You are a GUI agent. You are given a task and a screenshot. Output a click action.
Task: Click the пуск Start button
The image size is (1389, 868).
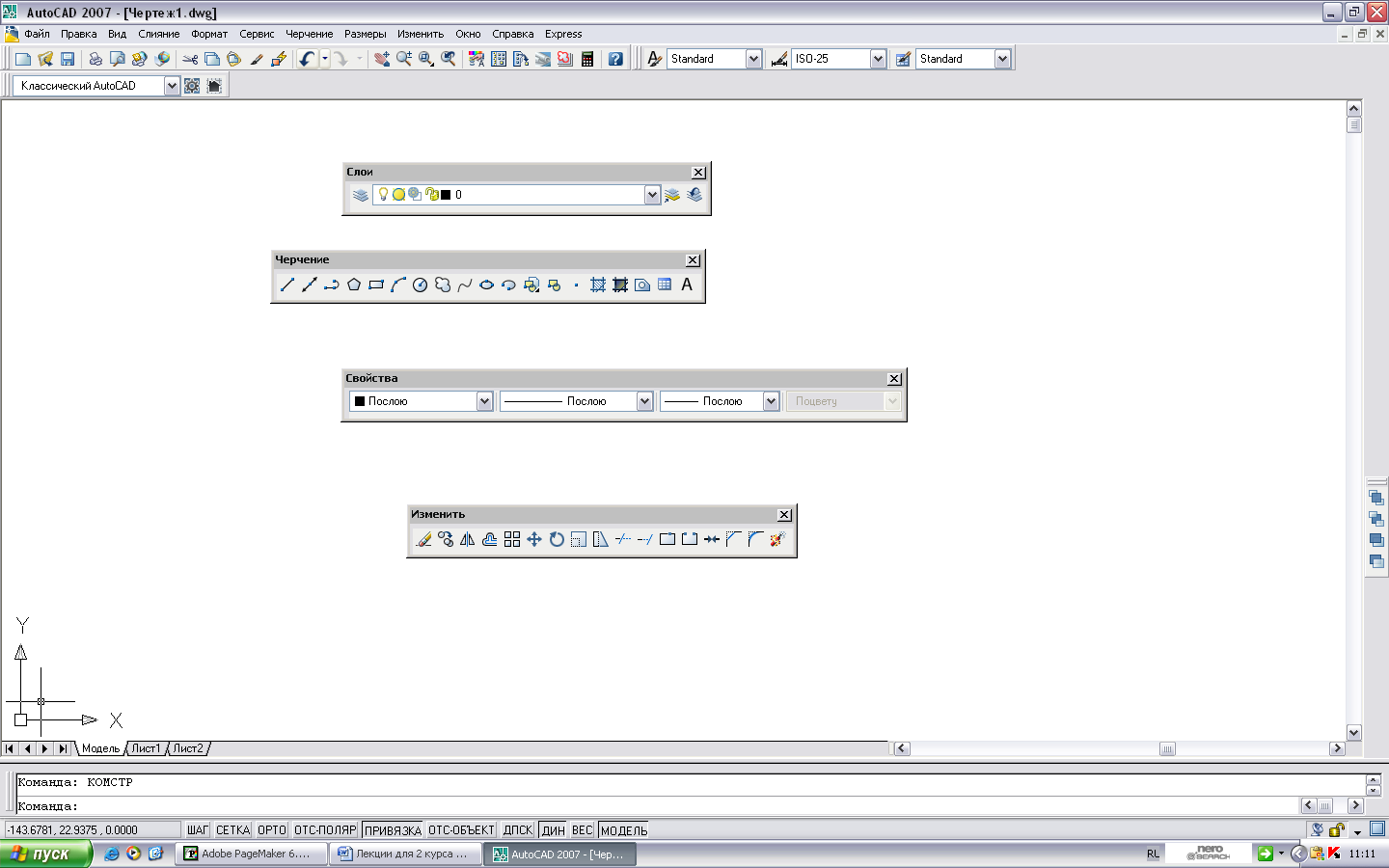click(45, 854)
